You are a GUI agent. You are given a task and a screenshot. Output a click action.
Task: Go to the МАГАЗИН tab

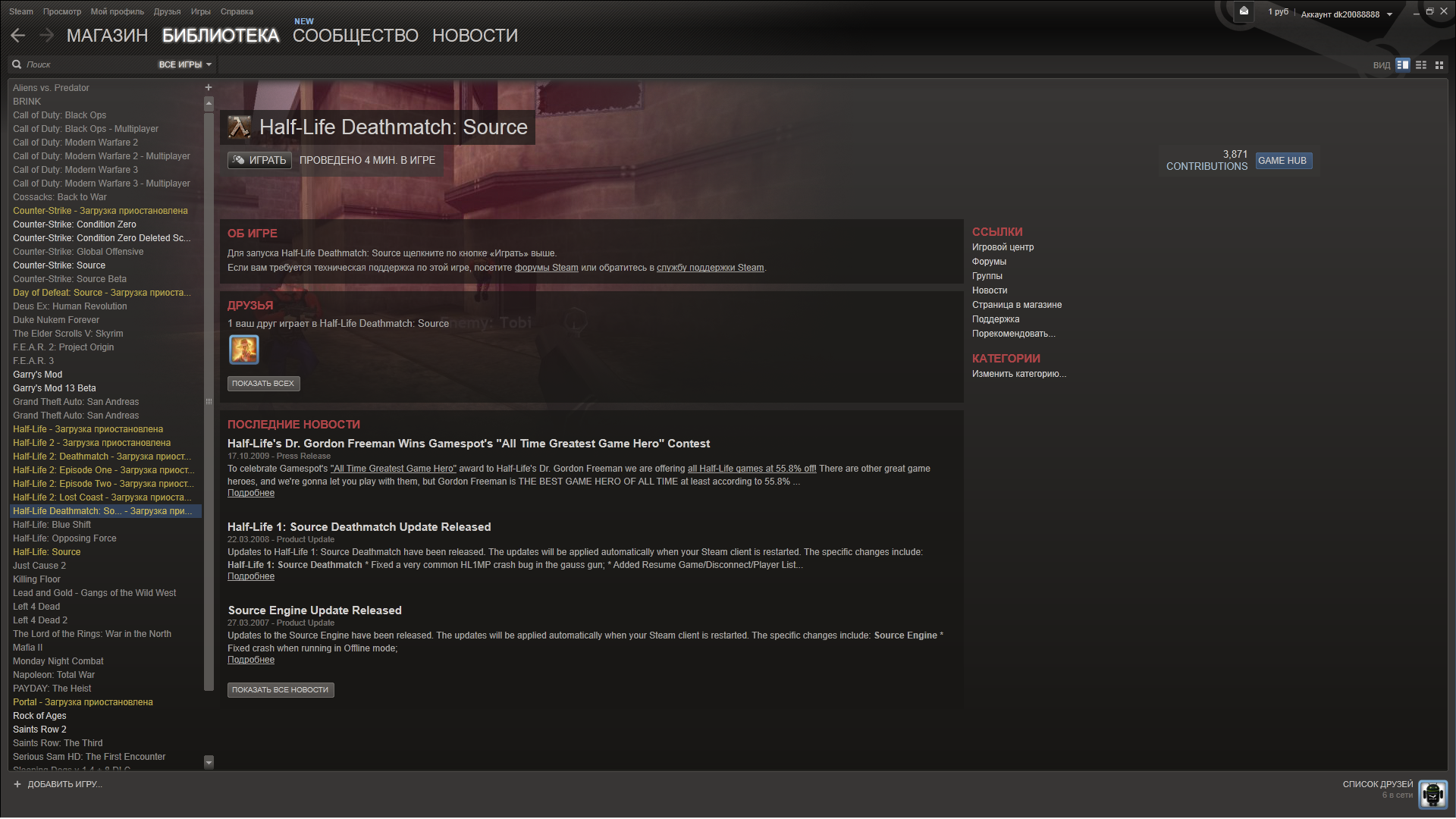[x=107, y=36]
